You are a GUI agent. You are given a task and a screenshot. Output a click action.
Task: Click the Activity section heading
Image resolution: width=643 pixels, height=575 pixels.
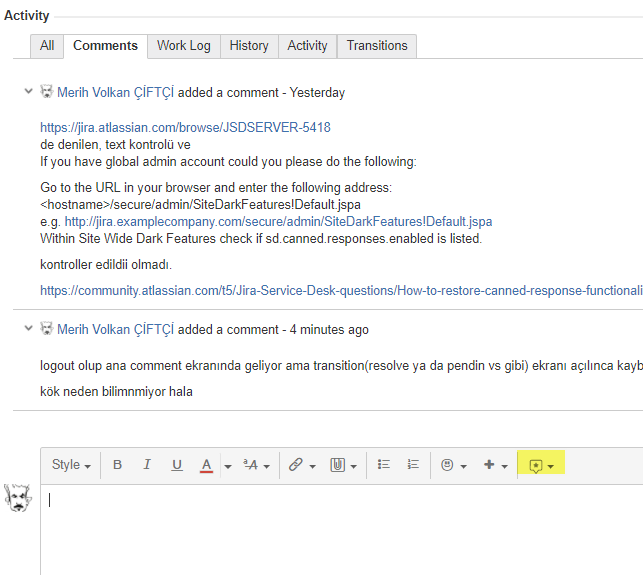tap(27, 16)
